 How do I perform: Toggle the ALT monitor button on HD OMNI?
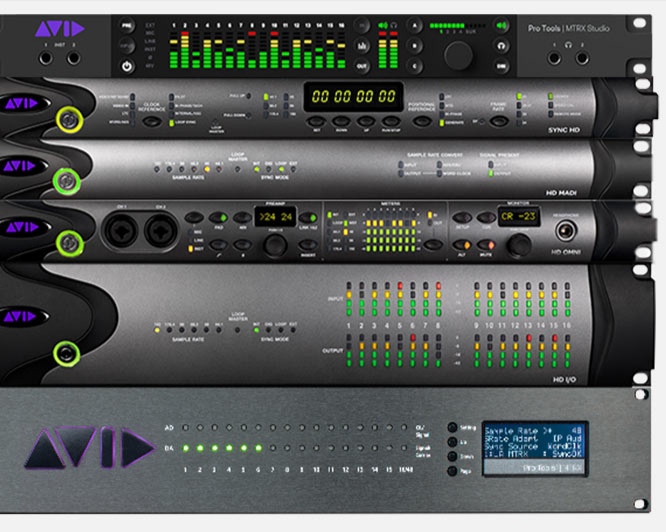pos(462,245)
